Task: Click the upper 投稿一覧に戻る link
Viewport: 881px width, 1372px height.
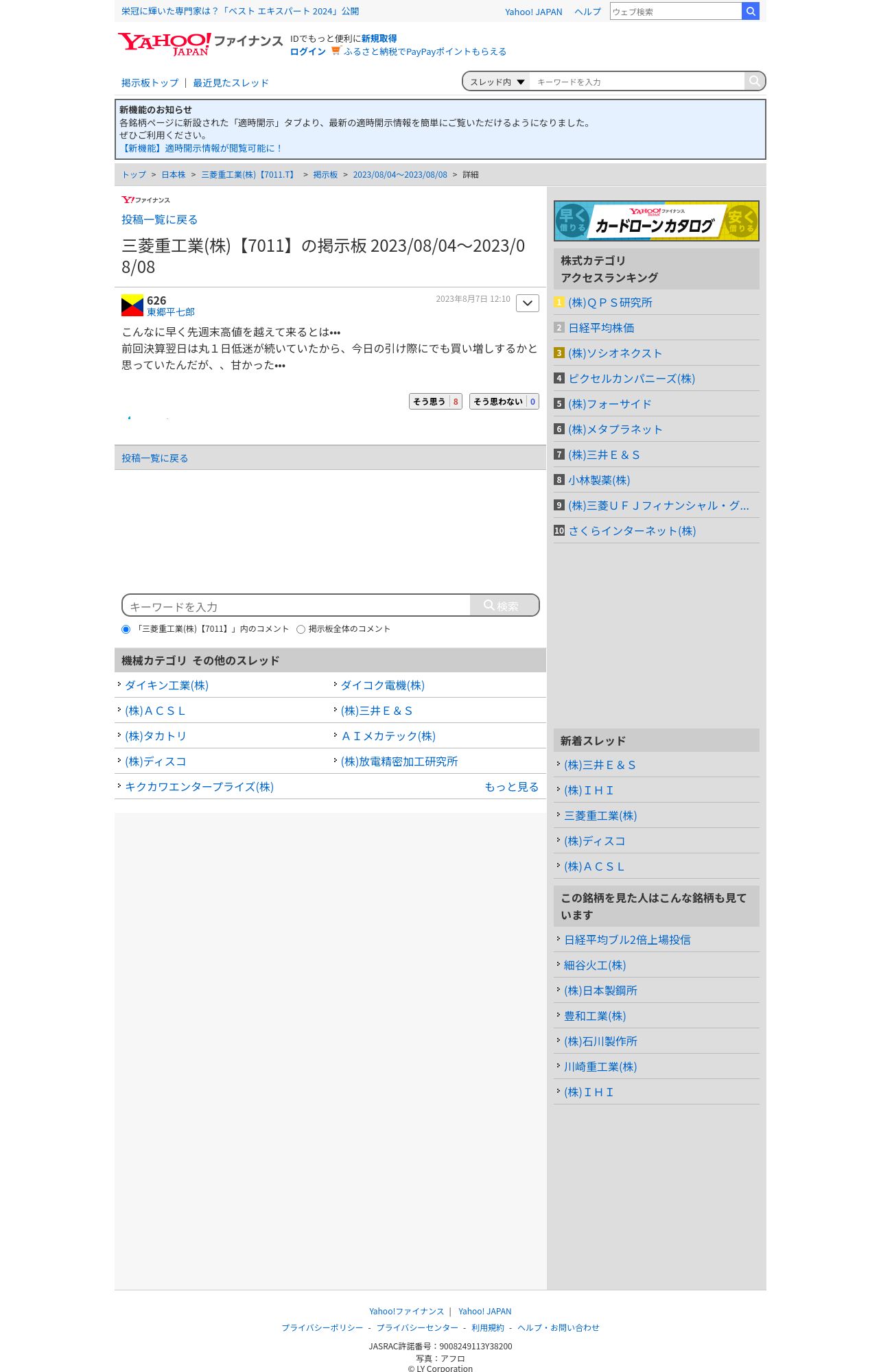Action: (x=159, y=220)
